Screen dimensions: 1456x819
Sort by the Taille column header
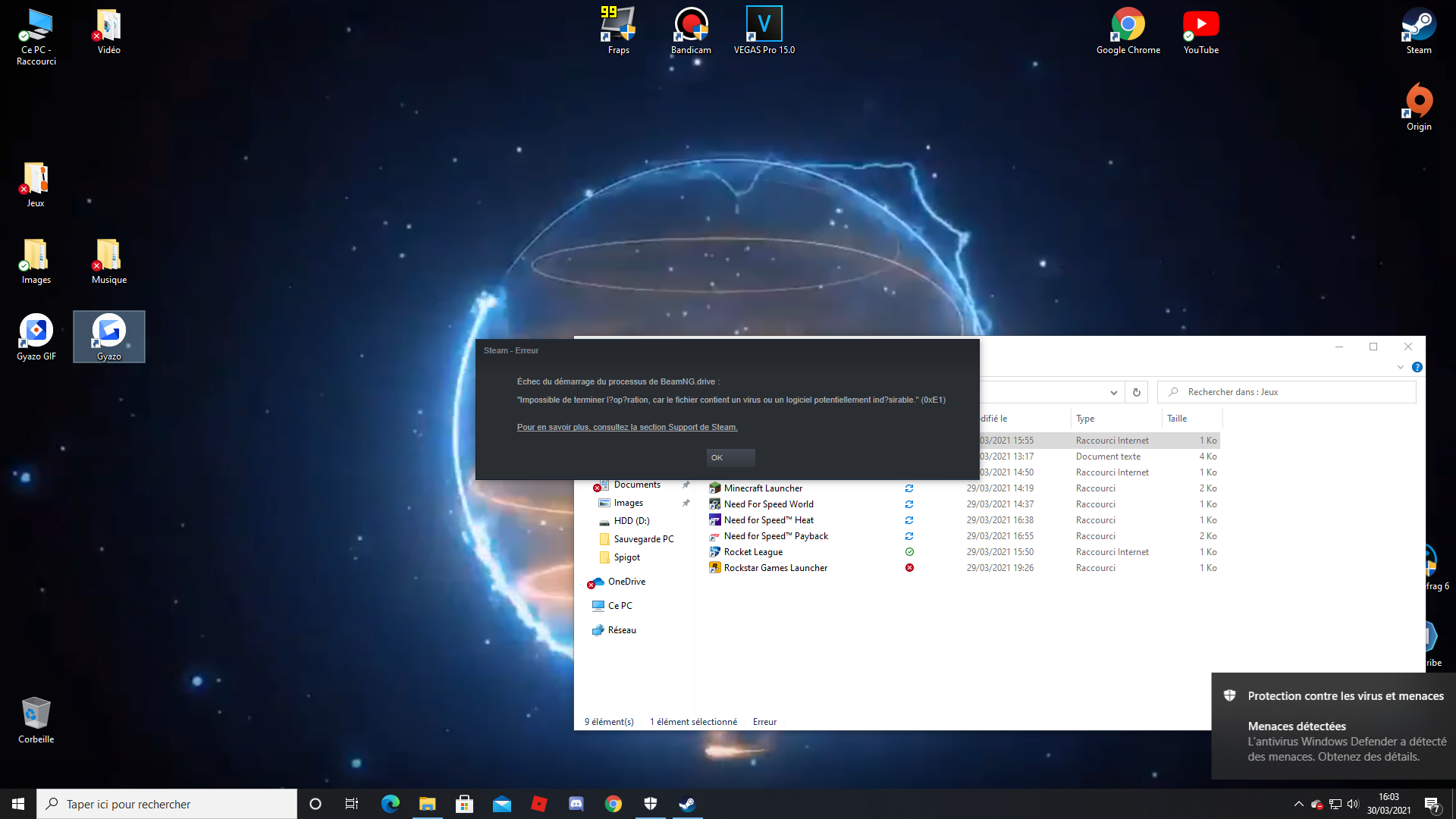[1192, 419]
